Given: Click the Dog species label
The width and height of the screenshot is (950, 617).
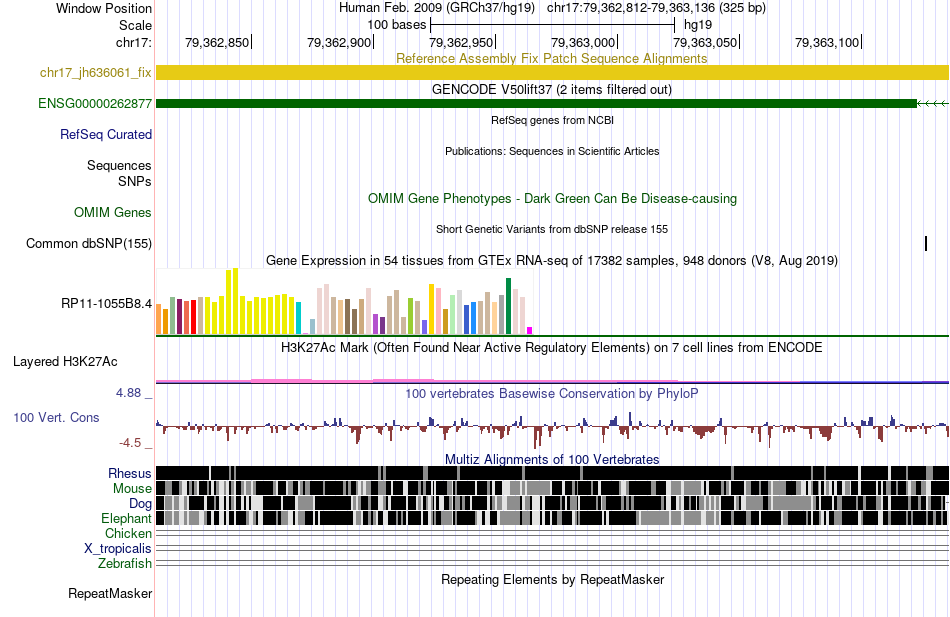Looking at the screenshot, I should [141, 504].
